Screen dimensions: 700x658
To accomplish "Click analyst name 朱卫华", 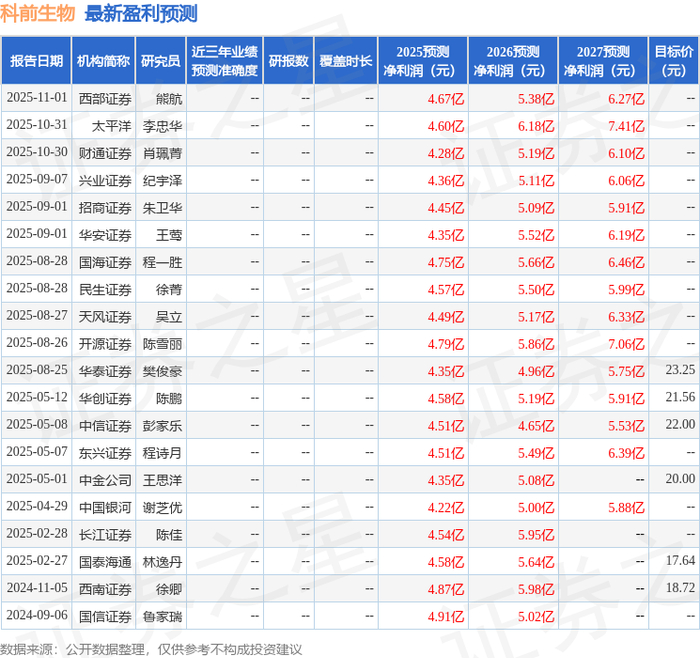I will tap(162, 208).
